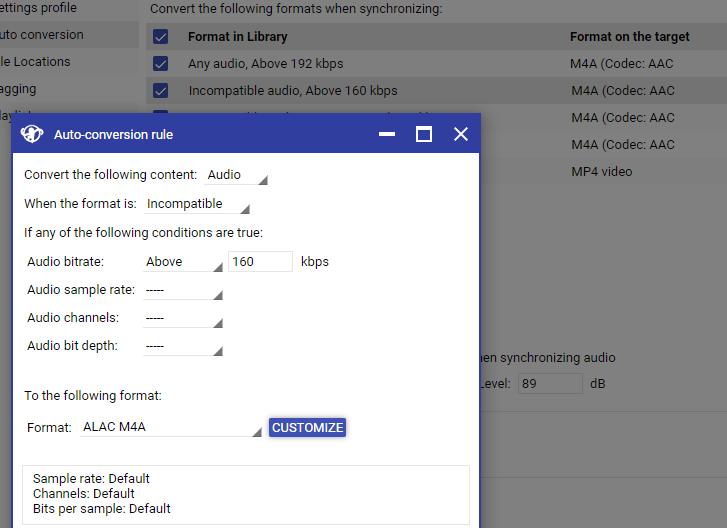Uncheck the Any audio Above 192 kbps rule
The width and height of the screenshot is (727, 528).
pos(160,64)
